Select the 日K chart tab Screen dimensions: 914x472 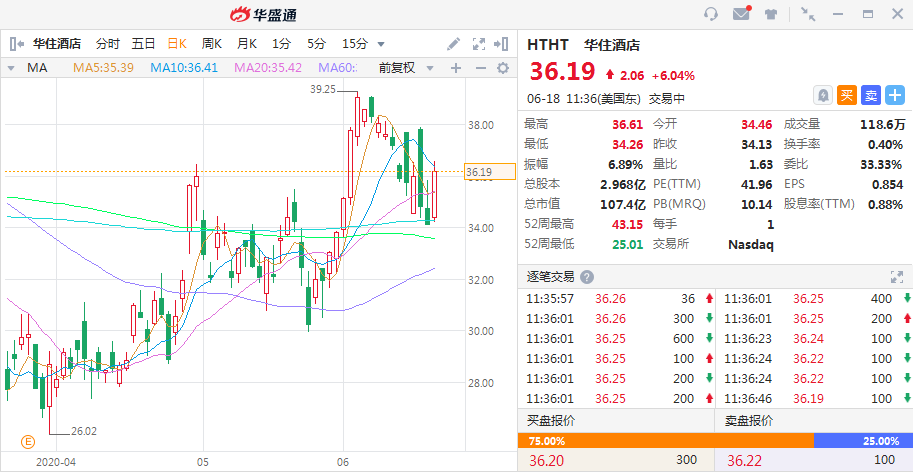coord(177,44)
